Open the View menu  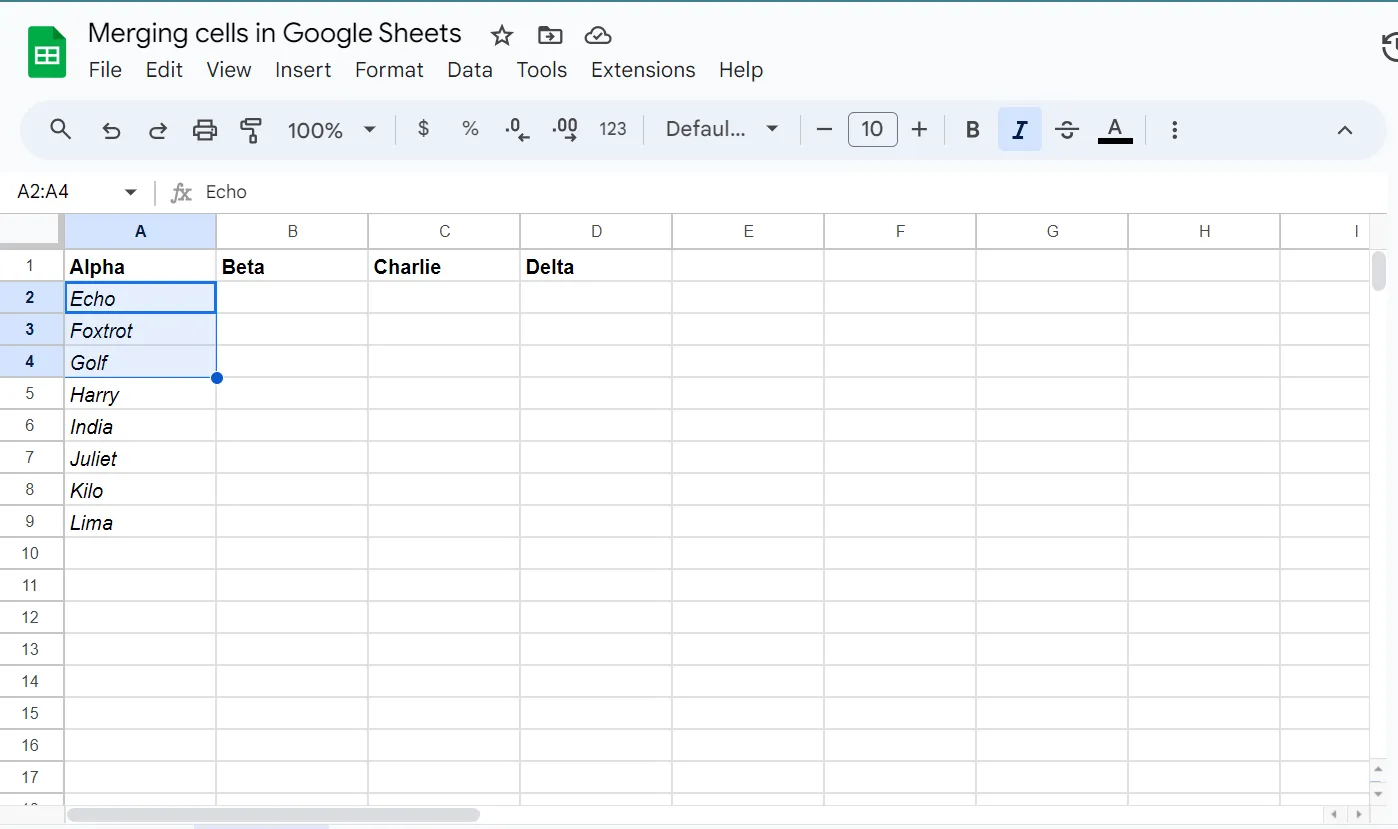tap(229, 70)
